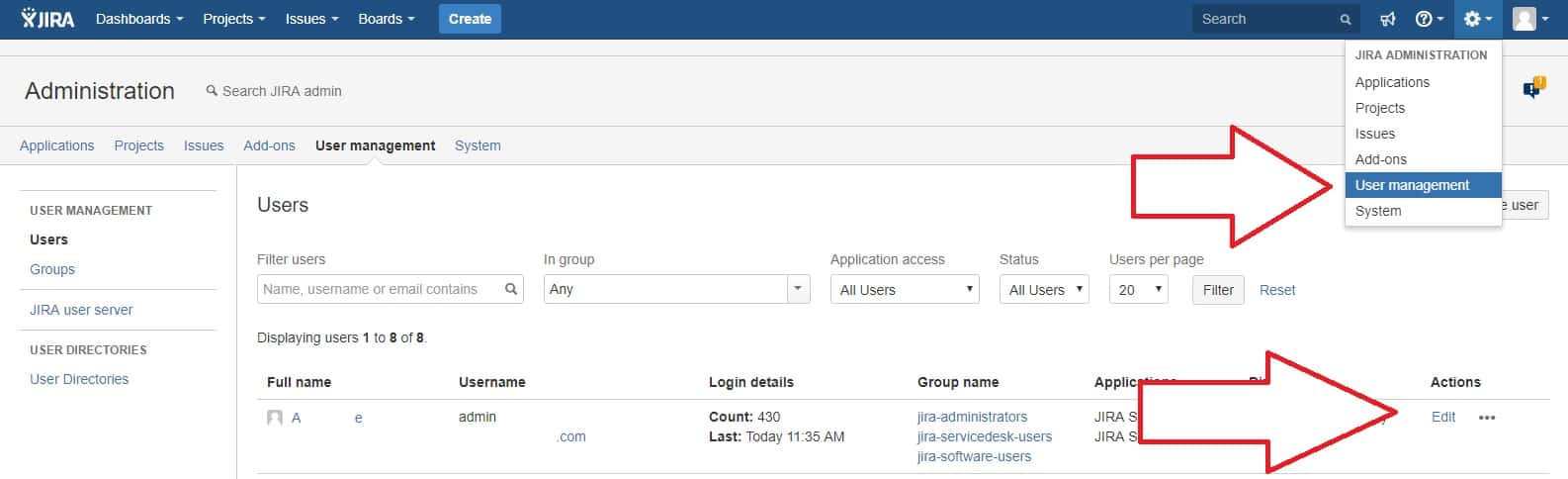Open the Projects dropdown in top navigation
Viewport: 1568px width, 479px height.
click(233, 19)
